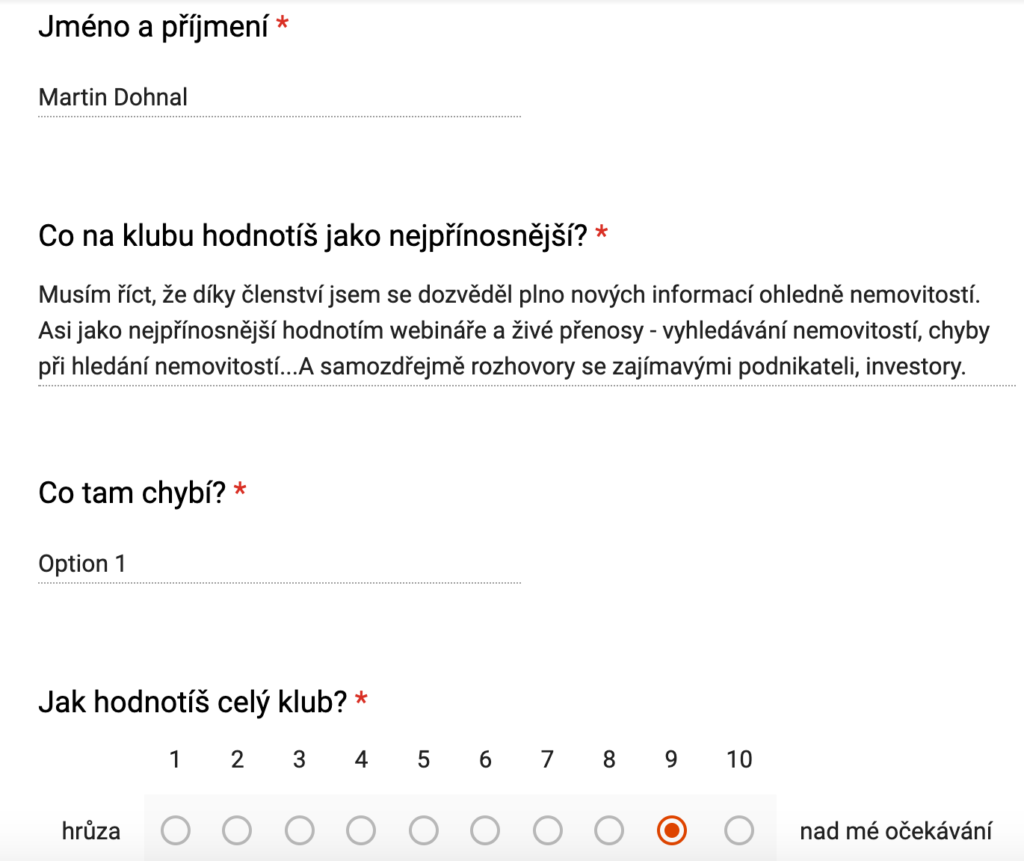This screenshot has height=861, width=1024.
Task: Click the 'nad mé očekávání' scale label
Action: click(x=896, y=831)
